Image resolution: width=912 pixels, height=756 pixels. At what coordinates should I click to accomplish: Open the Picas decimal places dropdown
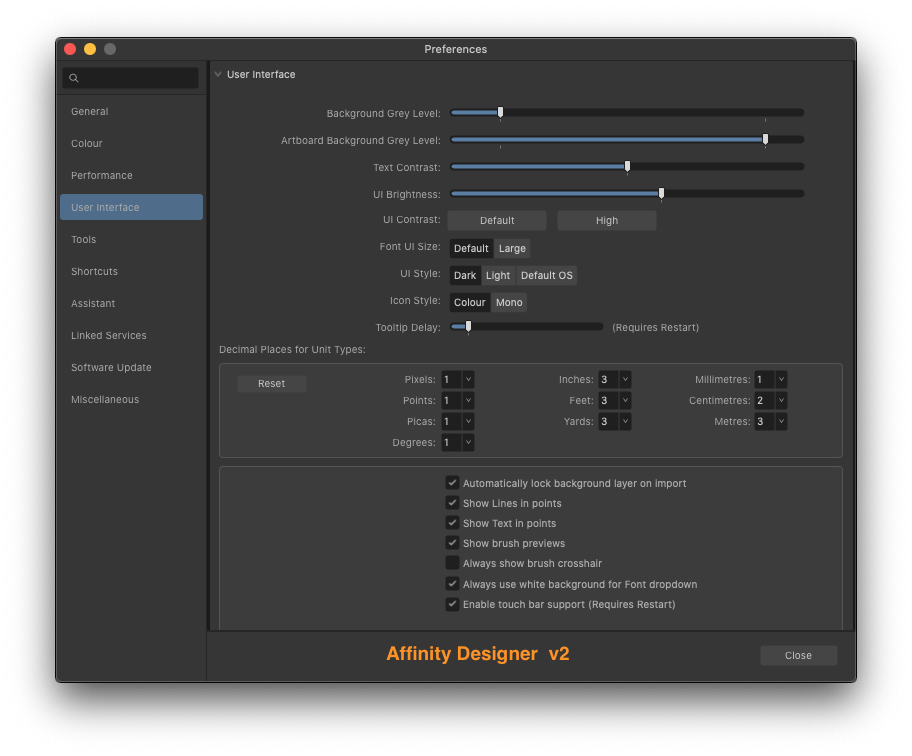pos(468,421)
